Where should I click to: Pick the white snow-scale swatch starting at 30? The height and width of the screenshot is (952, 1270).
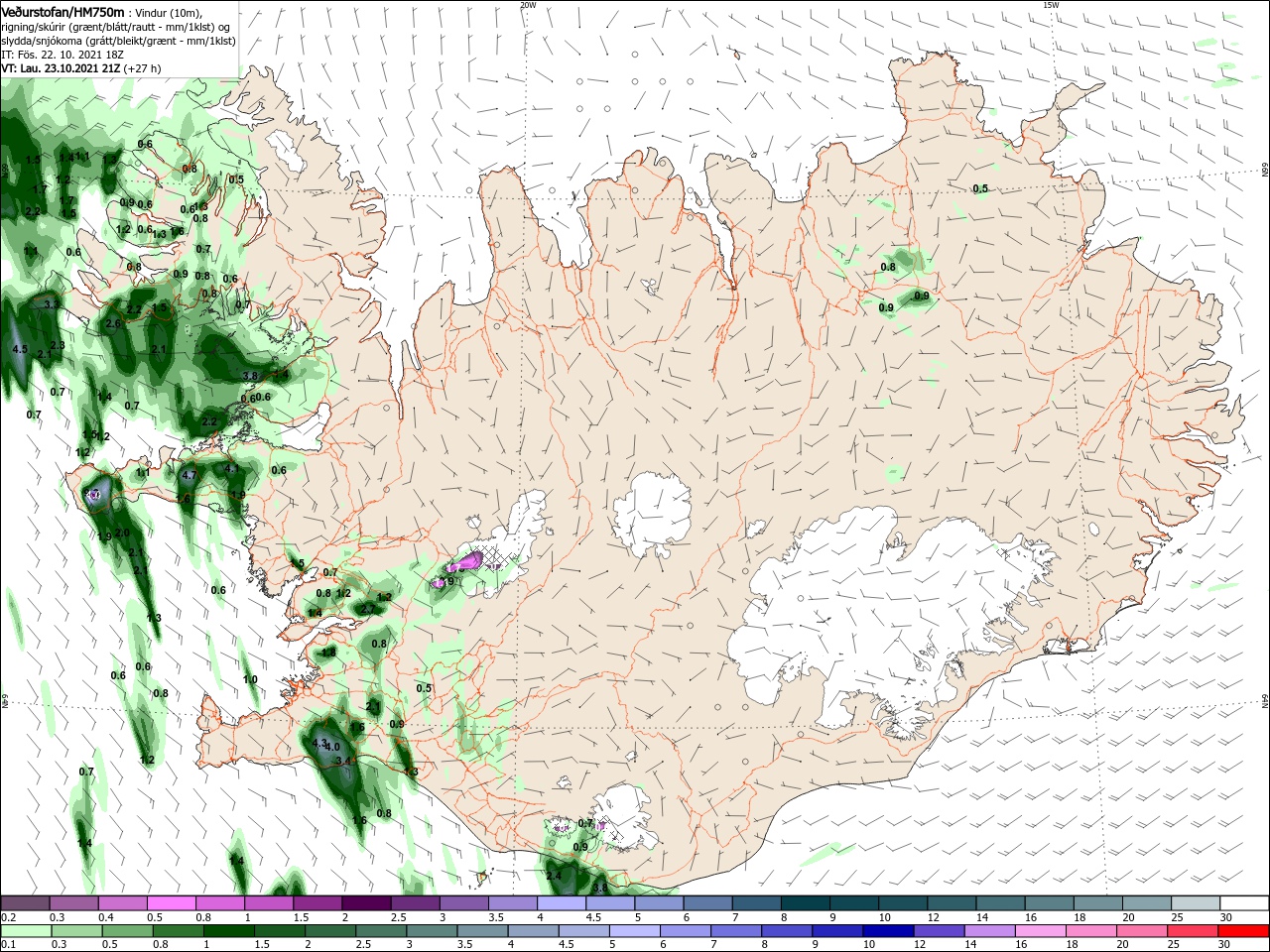1244,903
